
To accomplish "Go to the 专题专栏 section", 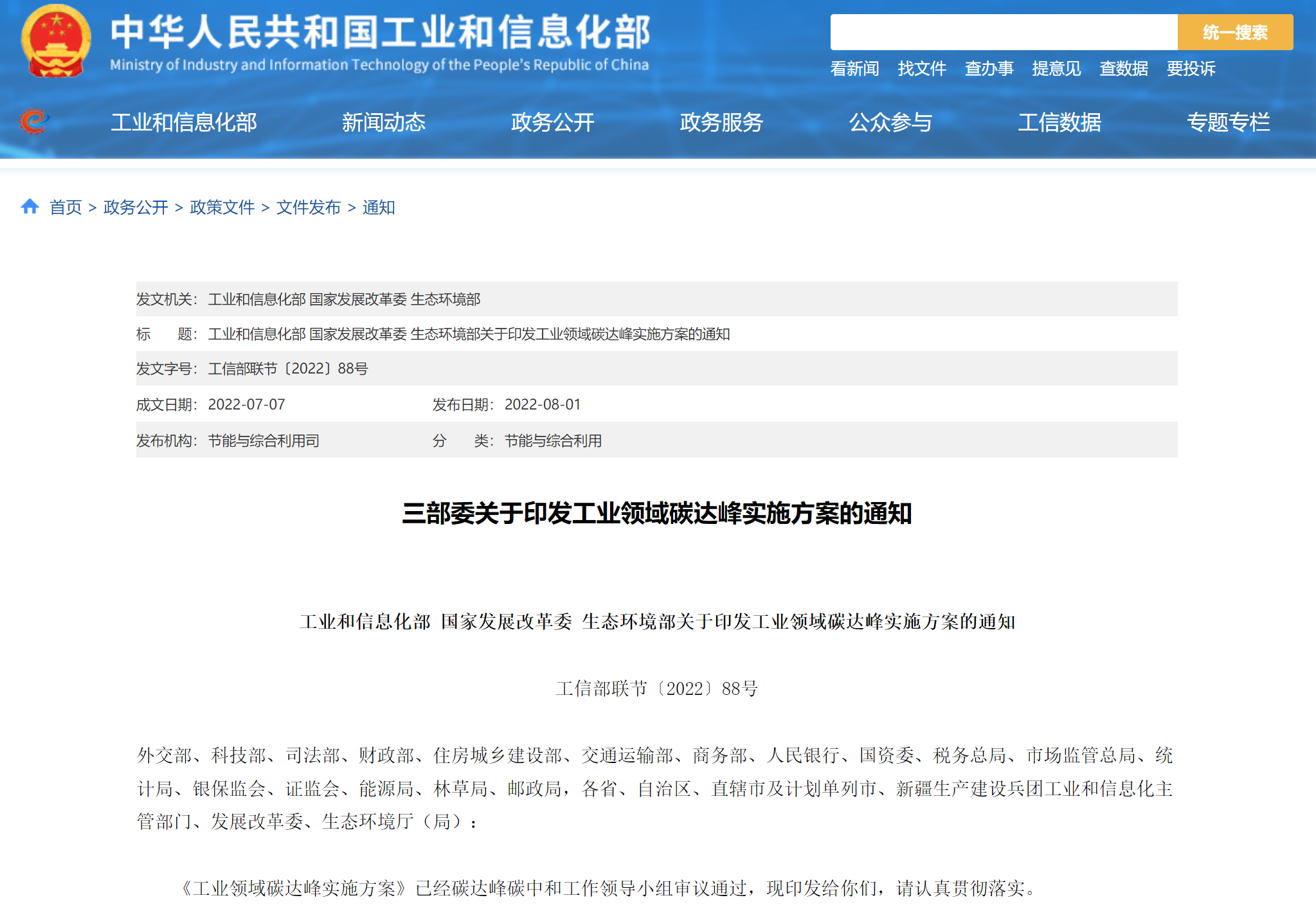I will [1228, 122].
